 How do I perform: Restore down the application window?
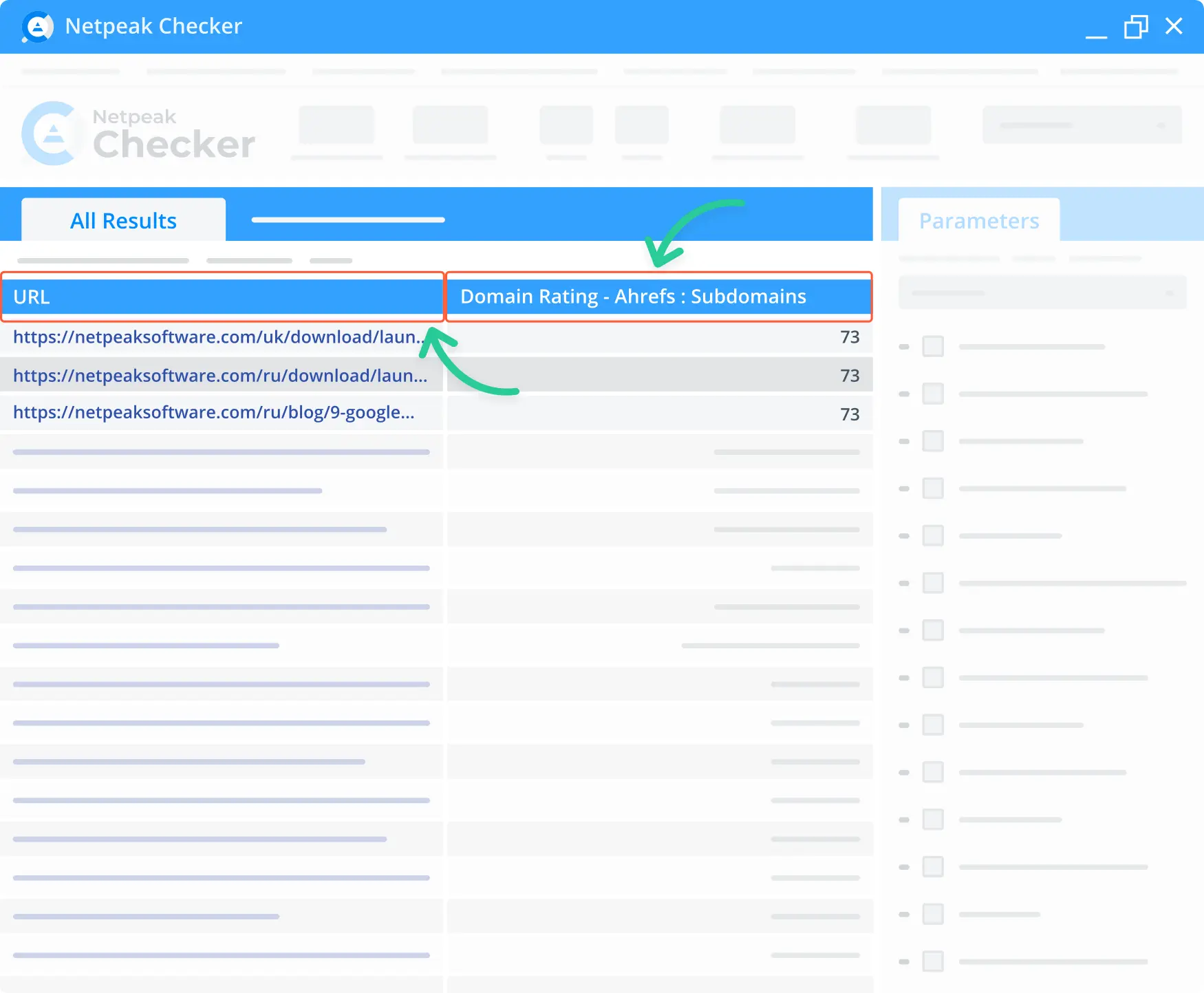(1136, 28)
